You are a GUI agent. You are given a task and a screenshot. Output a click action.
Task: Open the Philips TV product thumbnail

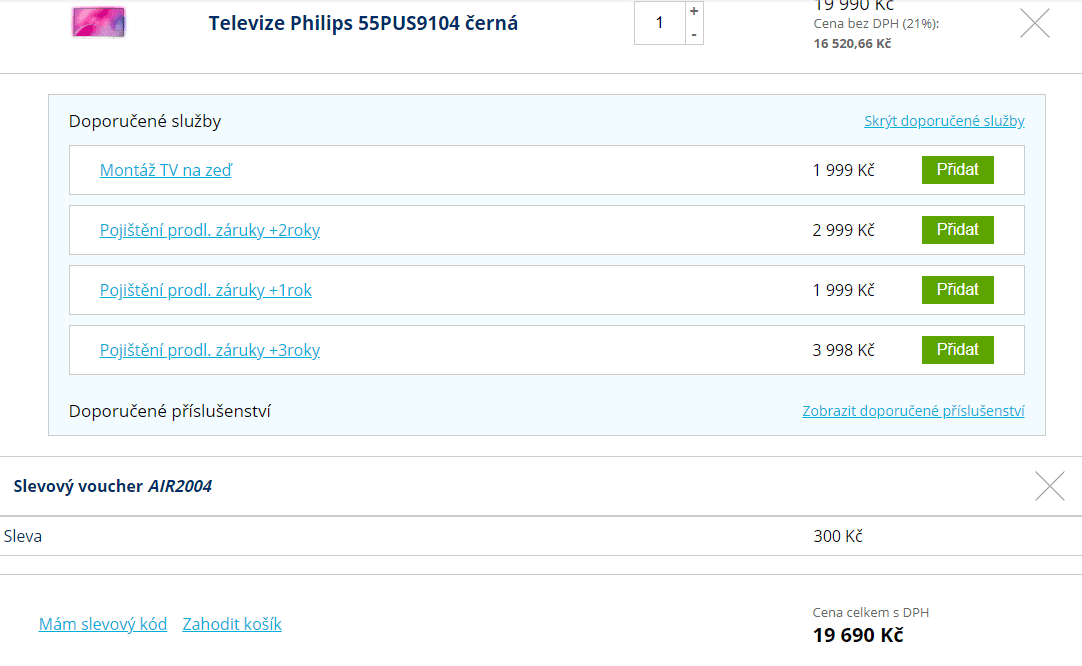(99, 23)
